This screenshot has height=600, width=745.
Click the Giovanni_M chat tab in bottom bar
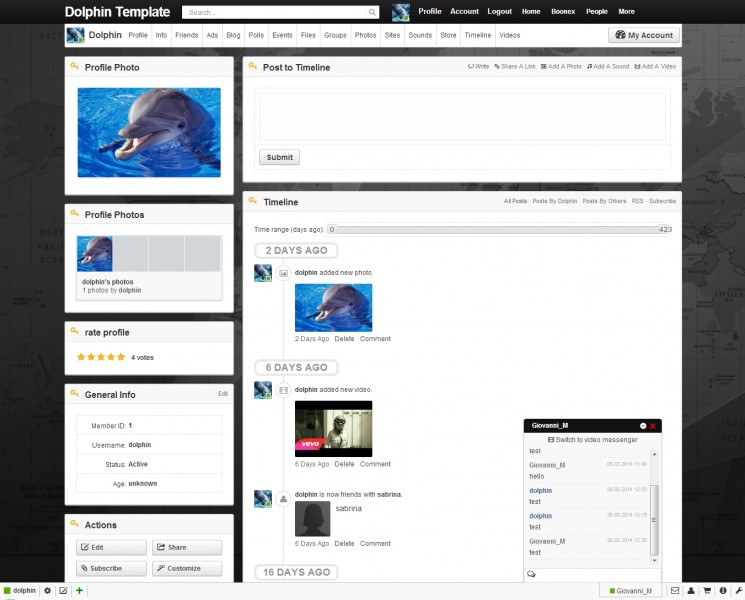(x=630, y=591)
